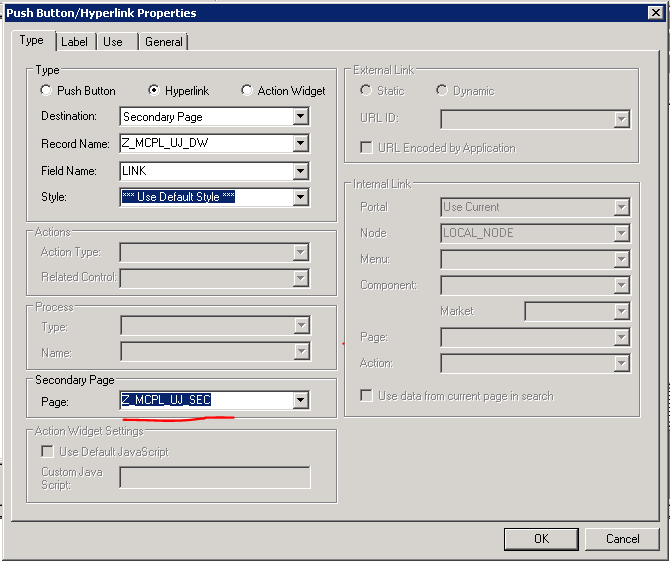Expand the Destination dropdown
The image size is (670, 561).
pos(301,116)
